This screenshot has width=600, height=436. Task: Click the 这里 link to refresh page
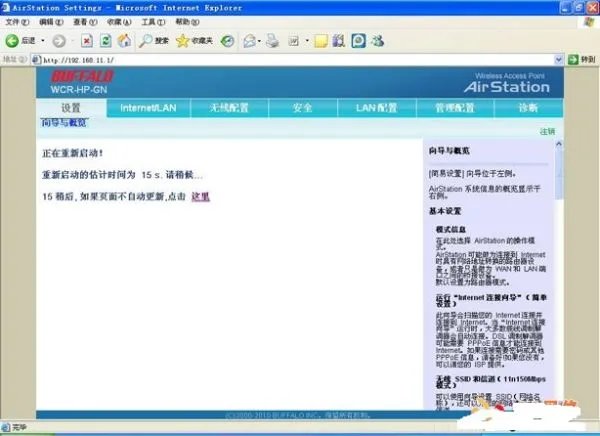201,196
